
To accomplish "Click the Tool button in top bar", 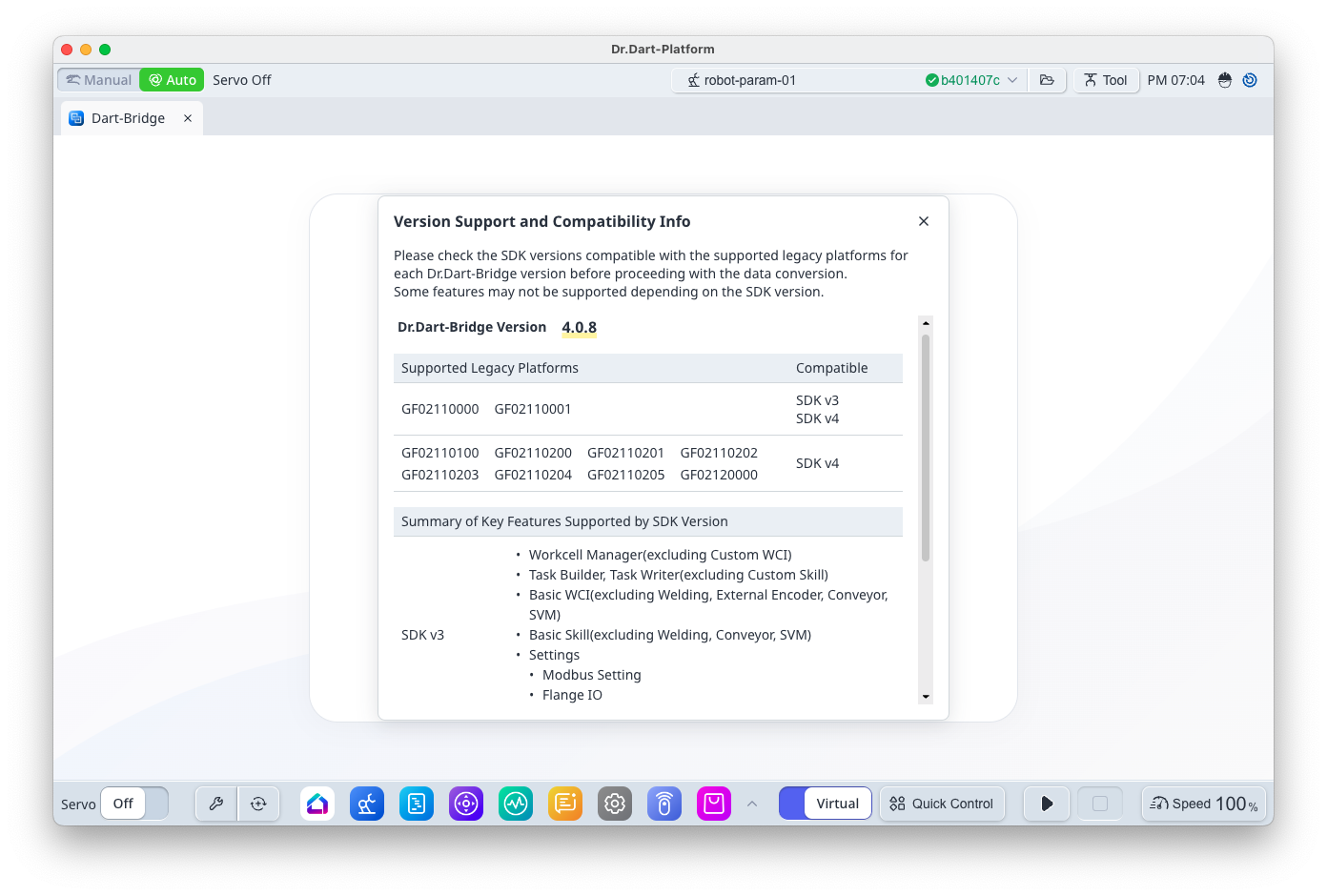I will [1106, 80].
